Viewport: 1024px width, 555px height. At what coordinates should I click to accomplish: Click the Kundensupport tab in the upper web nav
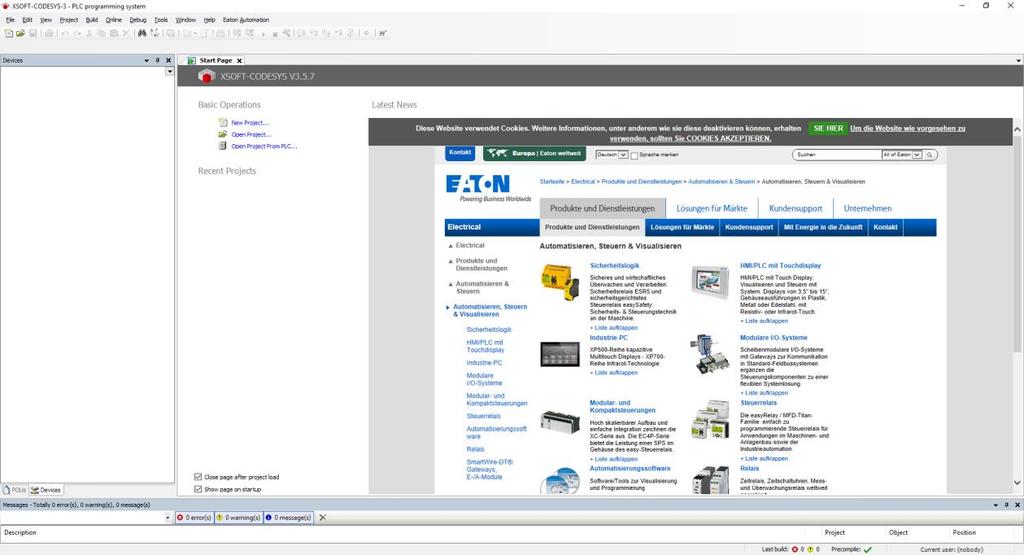click(x=795, y=208)
